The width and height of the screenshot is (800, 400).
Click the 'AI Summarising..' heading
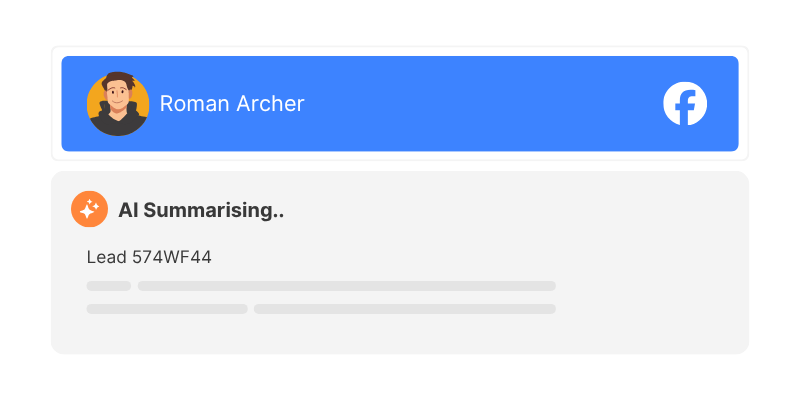(x=201, y=210)
